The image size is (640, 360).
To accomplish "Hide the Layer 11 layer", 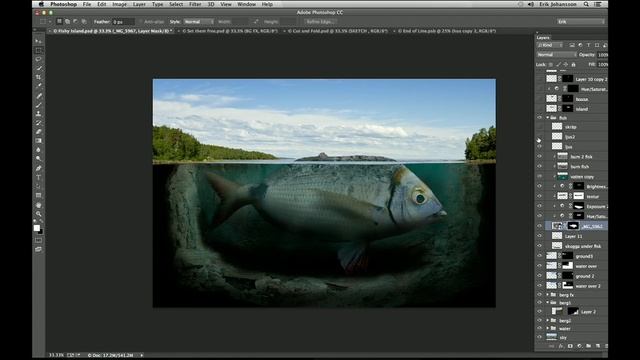I will point(540,236).
